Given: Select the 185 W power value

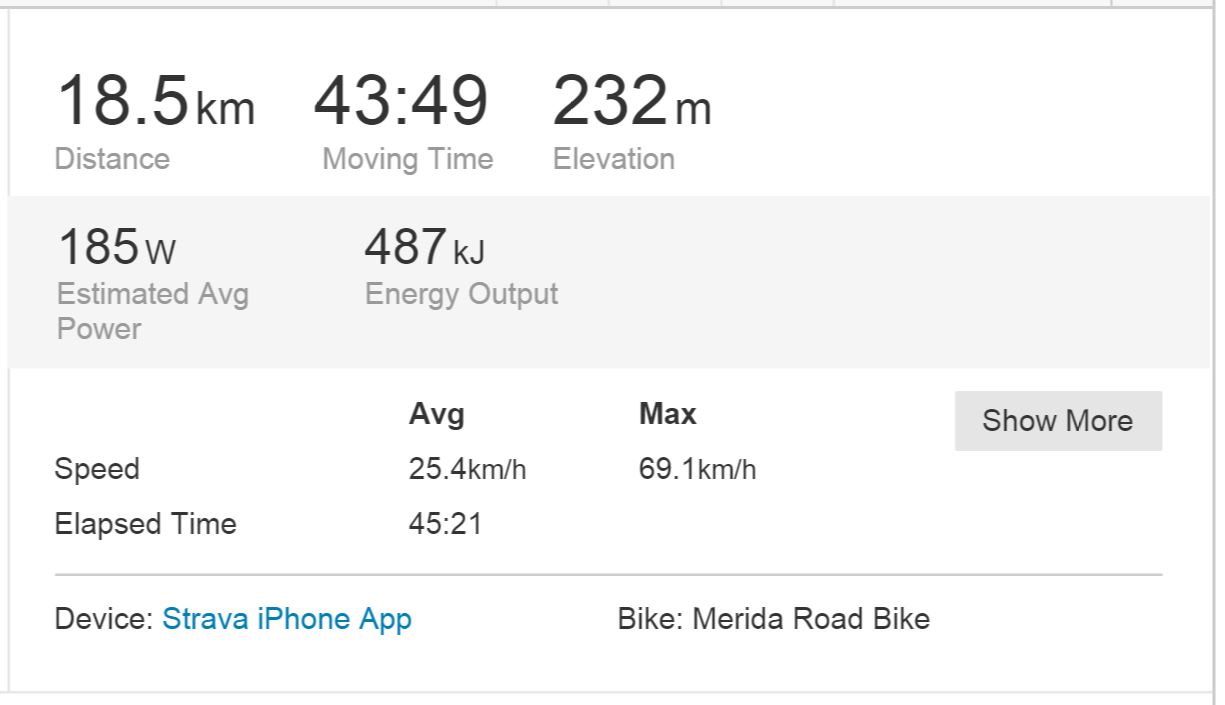Looking at the screenshot, I should point(116,247).
